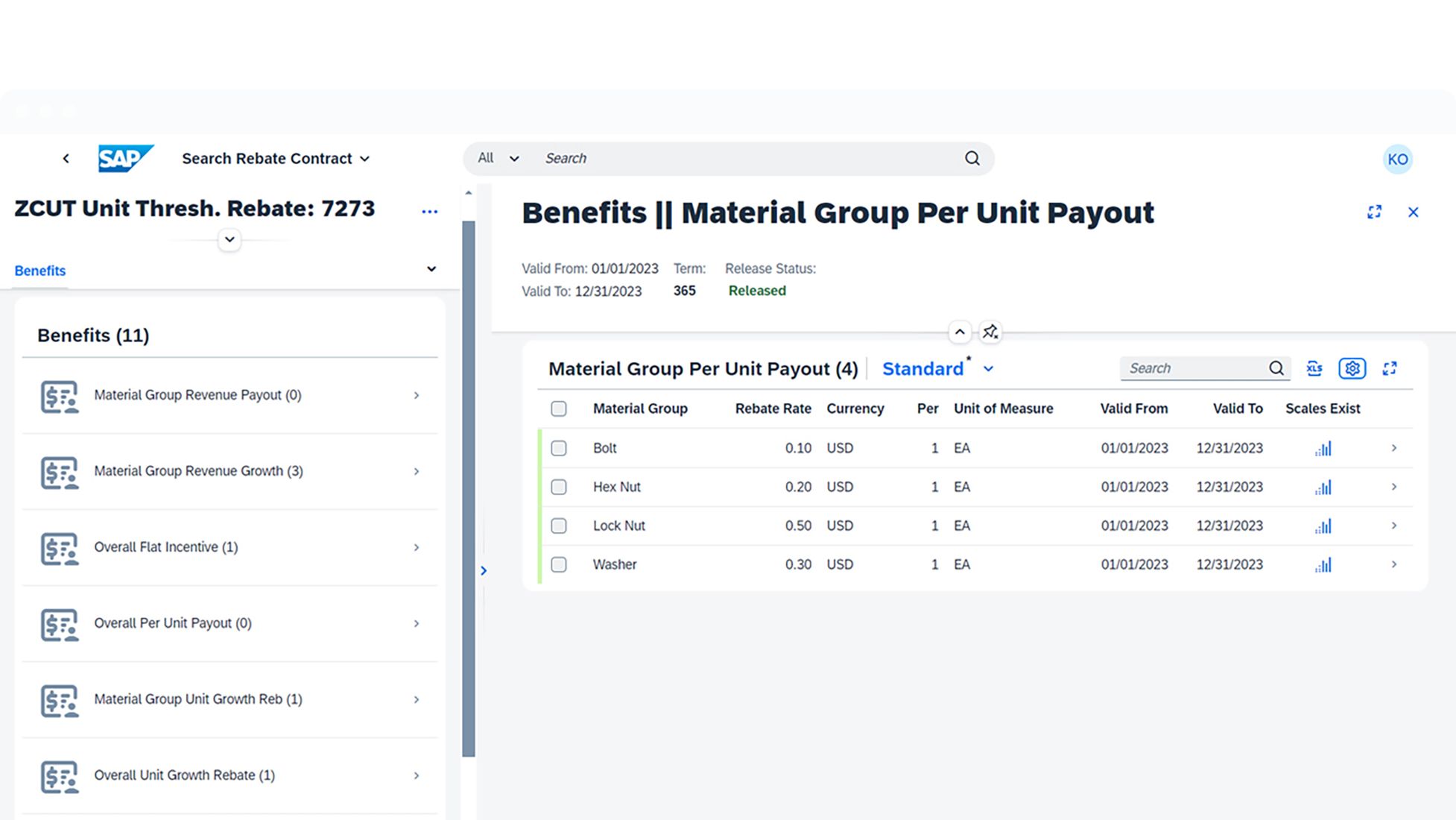This screenshot has height=820, width=1456.
Task: Toggle the select-all checkbox in the table header
Action: click(559, 409)
